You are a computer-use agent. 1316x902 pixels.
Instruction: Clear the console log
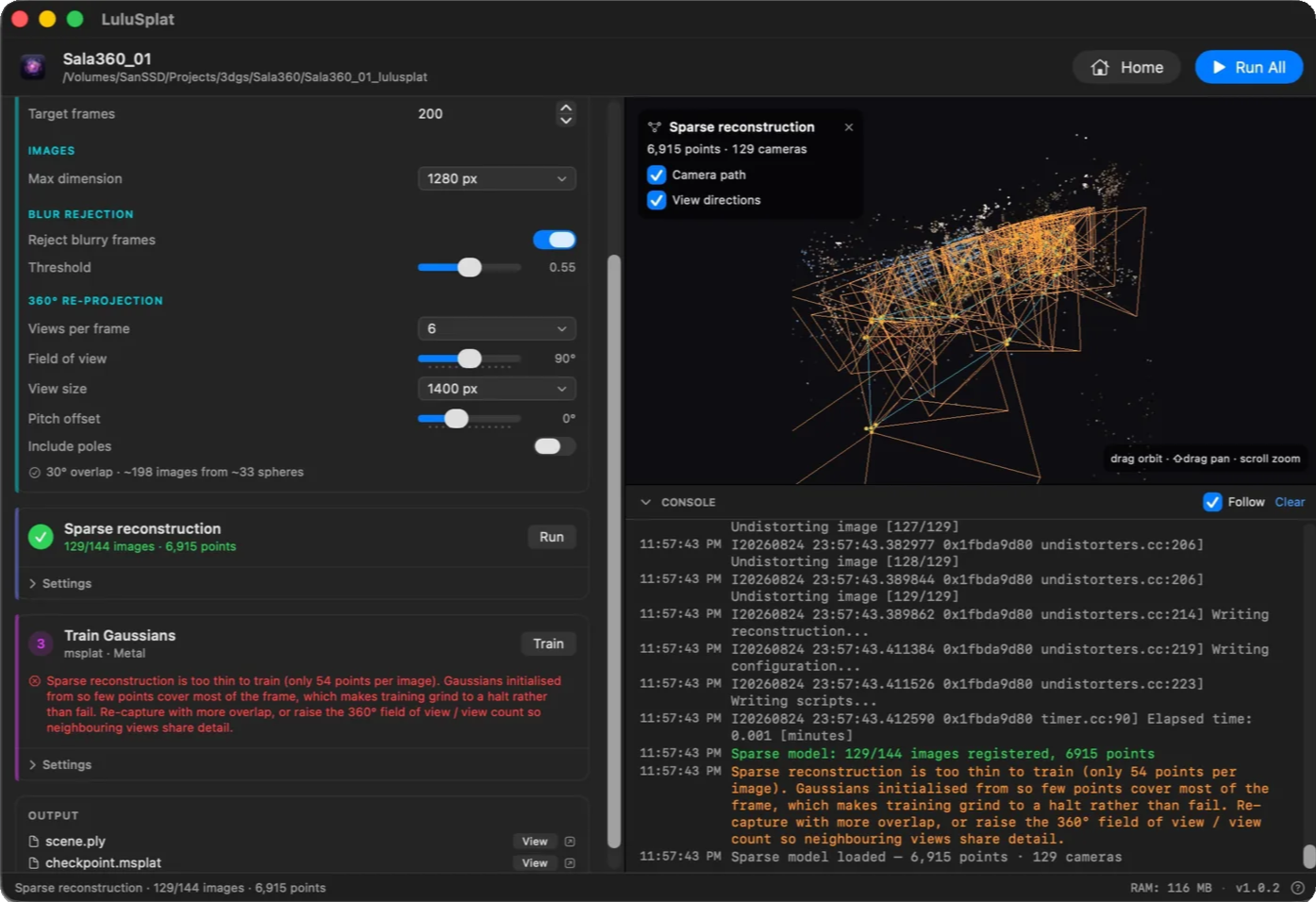pos(1290,502)
